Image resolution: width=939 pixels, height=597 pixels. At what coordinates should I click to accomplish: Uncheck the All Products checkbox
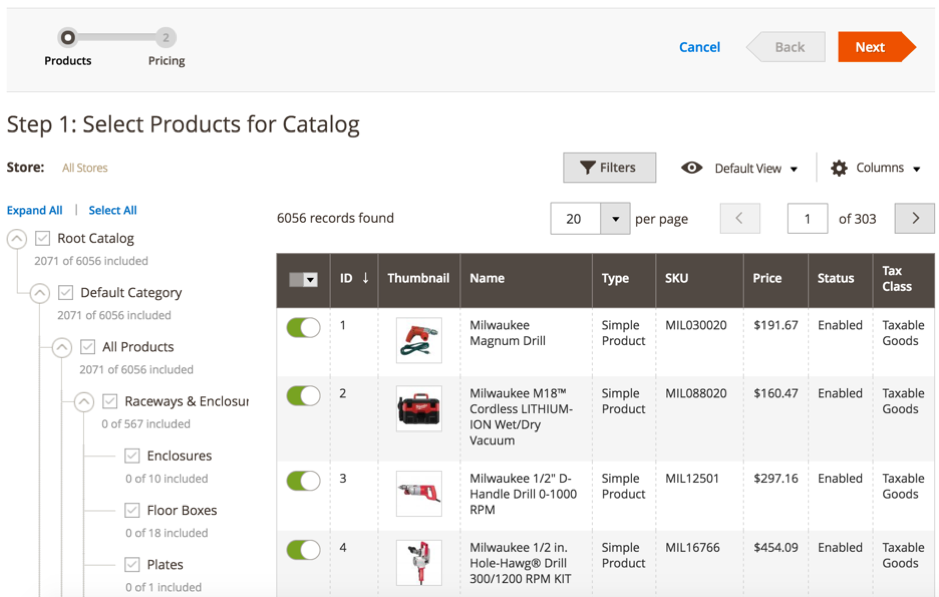click(x=87, y=347)
